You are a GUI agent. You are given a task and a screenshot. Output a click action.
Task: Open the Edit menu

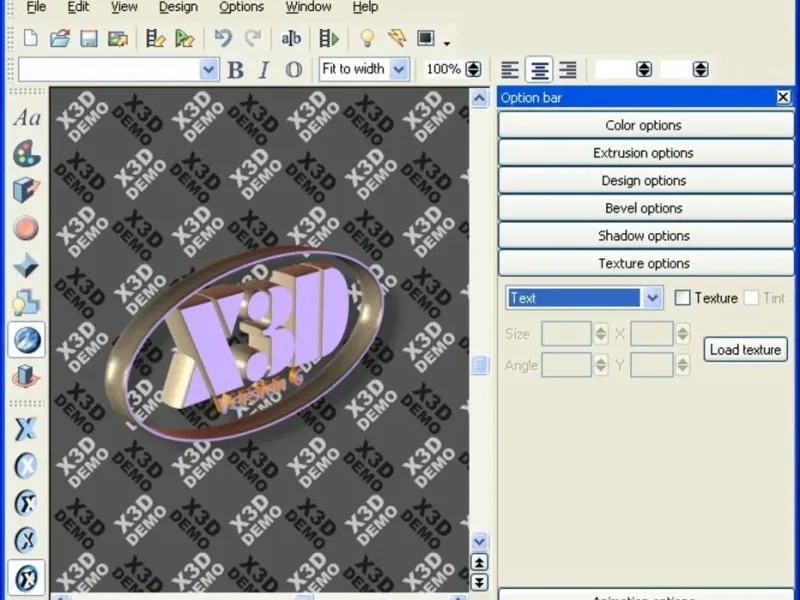click(x=78, y=7)
